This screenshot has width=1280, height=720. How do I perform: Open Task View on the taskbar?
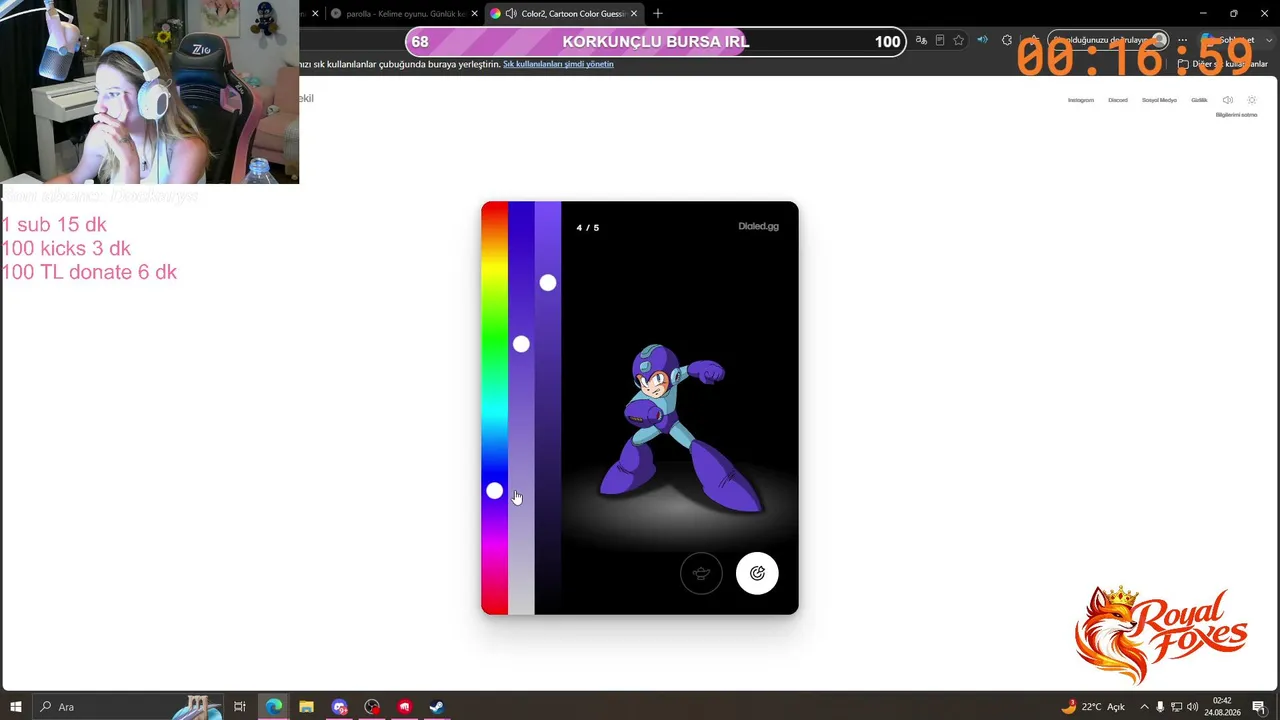[240, 707]
